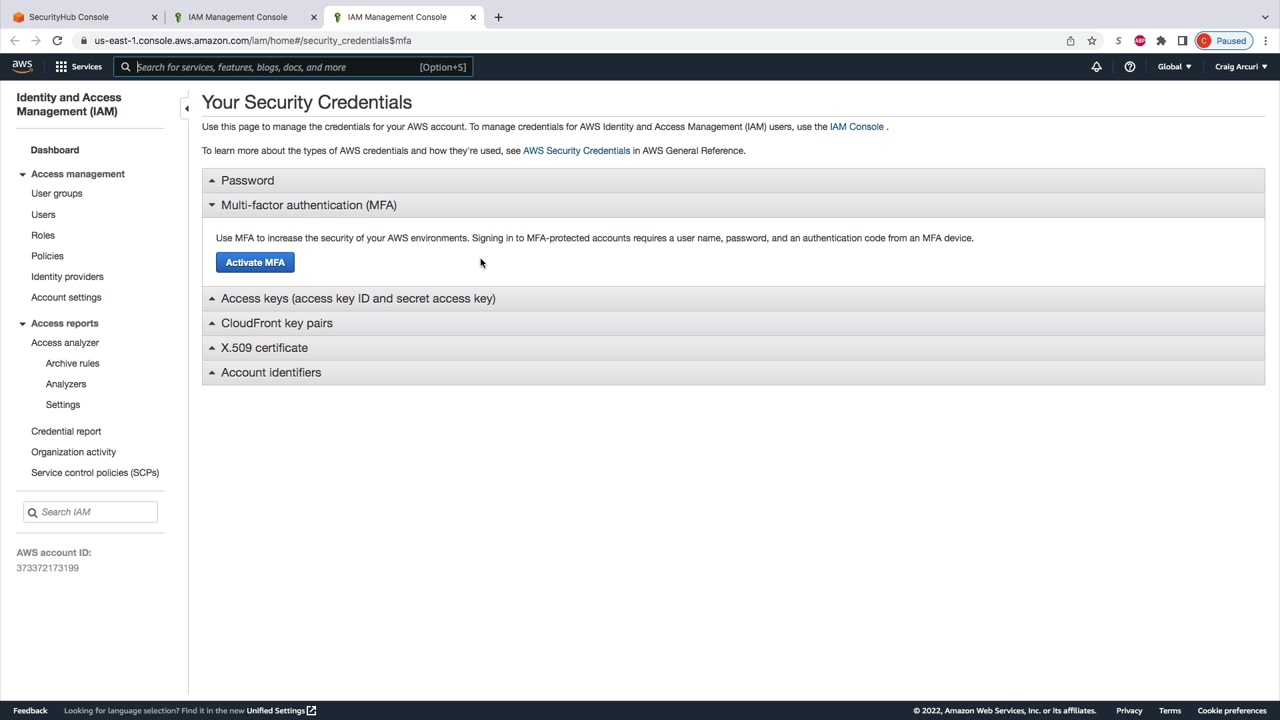Viewport: 1280px width, 720px height.
Task: Bookmark this page with the star icon
Action: pos(1092,41)
